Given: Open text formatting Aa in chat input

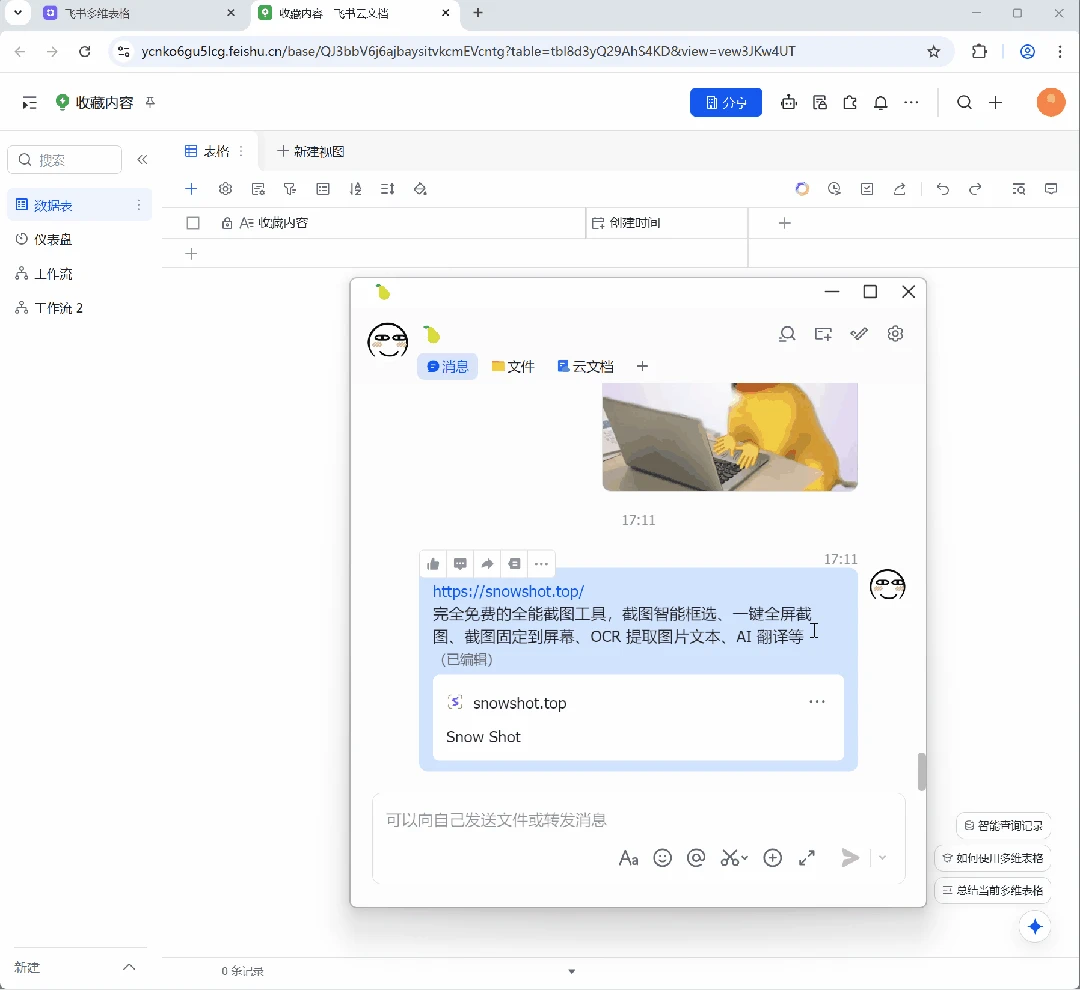Looking at the screenshot, I should 628,858.
